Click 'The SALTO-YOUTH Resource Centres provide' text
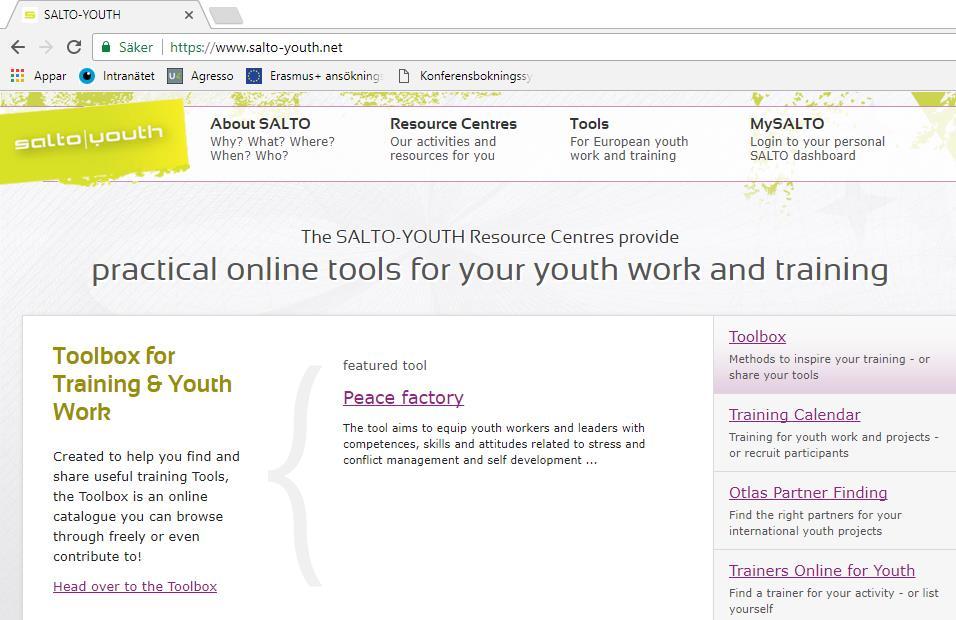The width and height of the screenshot is (956, 620). (x=490, y=237)
